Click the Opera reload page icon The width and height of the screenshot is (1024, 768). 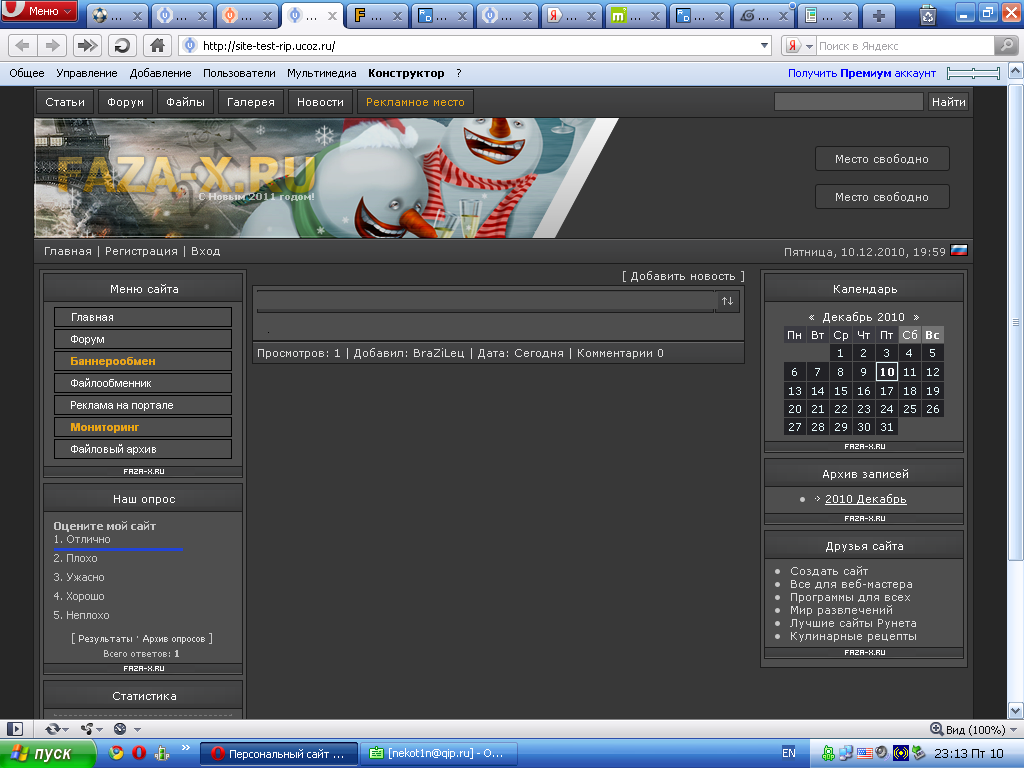pyautogui.click(x=122, y=46)
